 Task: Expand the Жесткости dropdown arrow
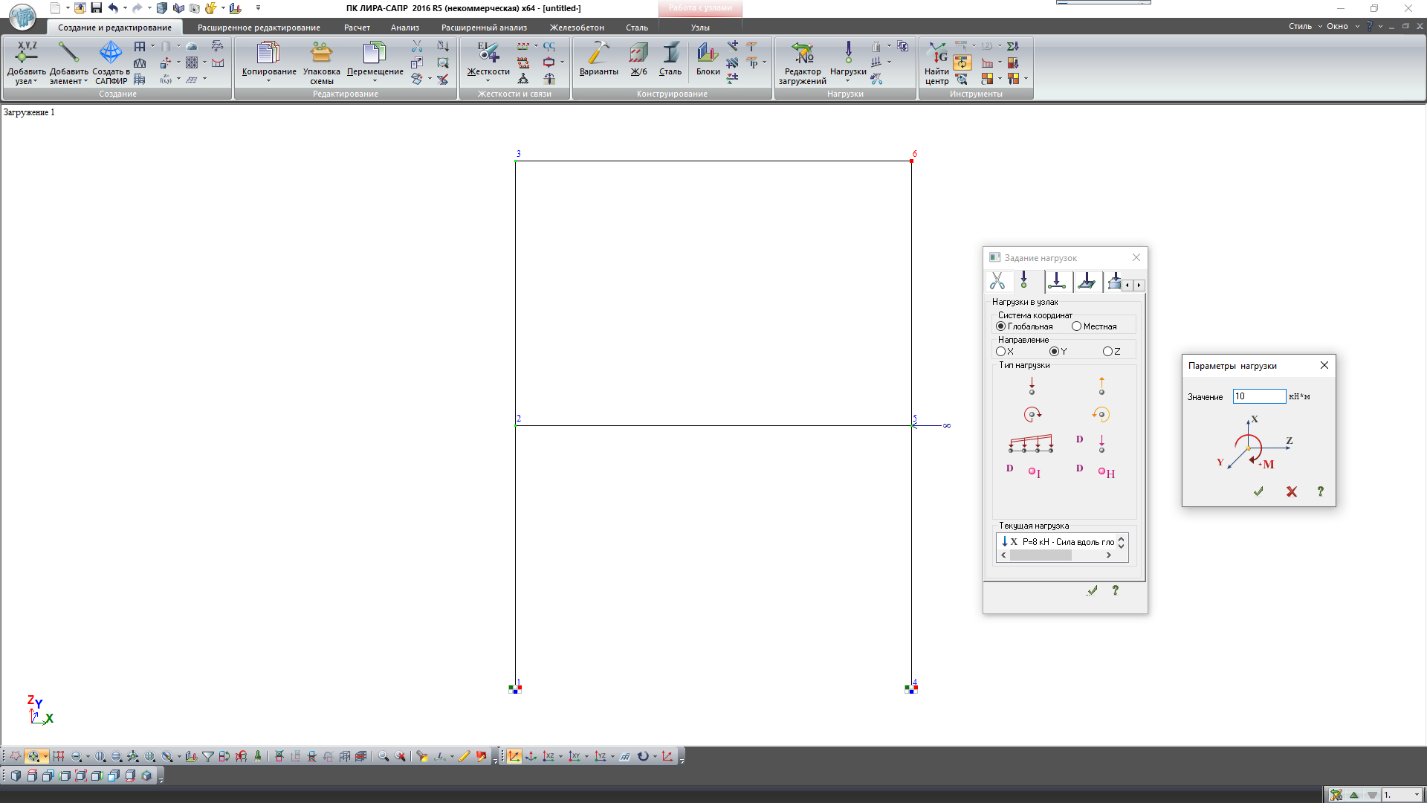point(489,81)
